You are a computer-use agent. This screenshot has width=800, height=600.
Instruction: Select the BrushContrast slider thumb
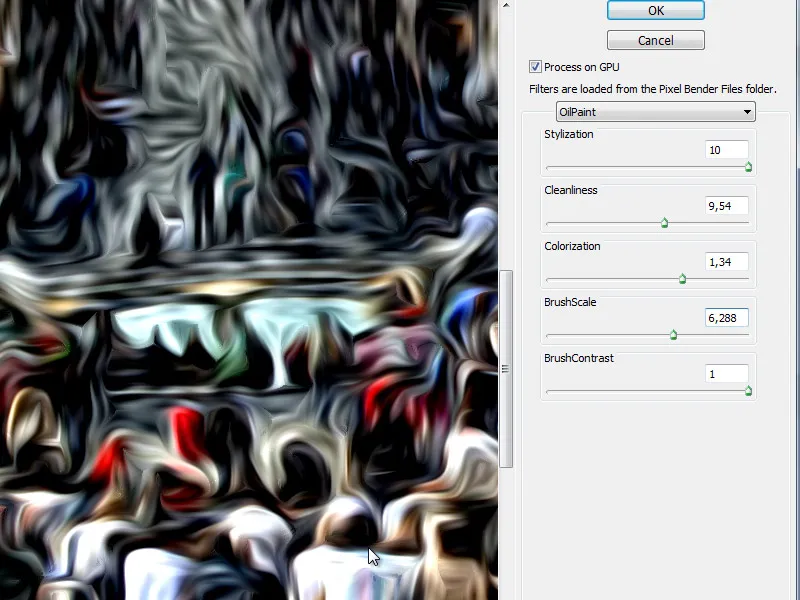point(748,391)
